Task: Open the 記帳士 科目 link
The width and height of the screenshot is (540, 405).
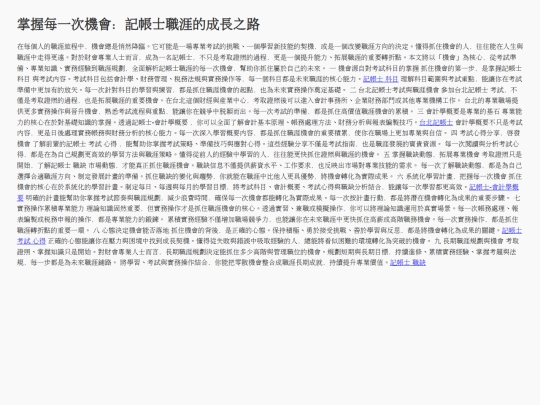Action: point(380,79)
